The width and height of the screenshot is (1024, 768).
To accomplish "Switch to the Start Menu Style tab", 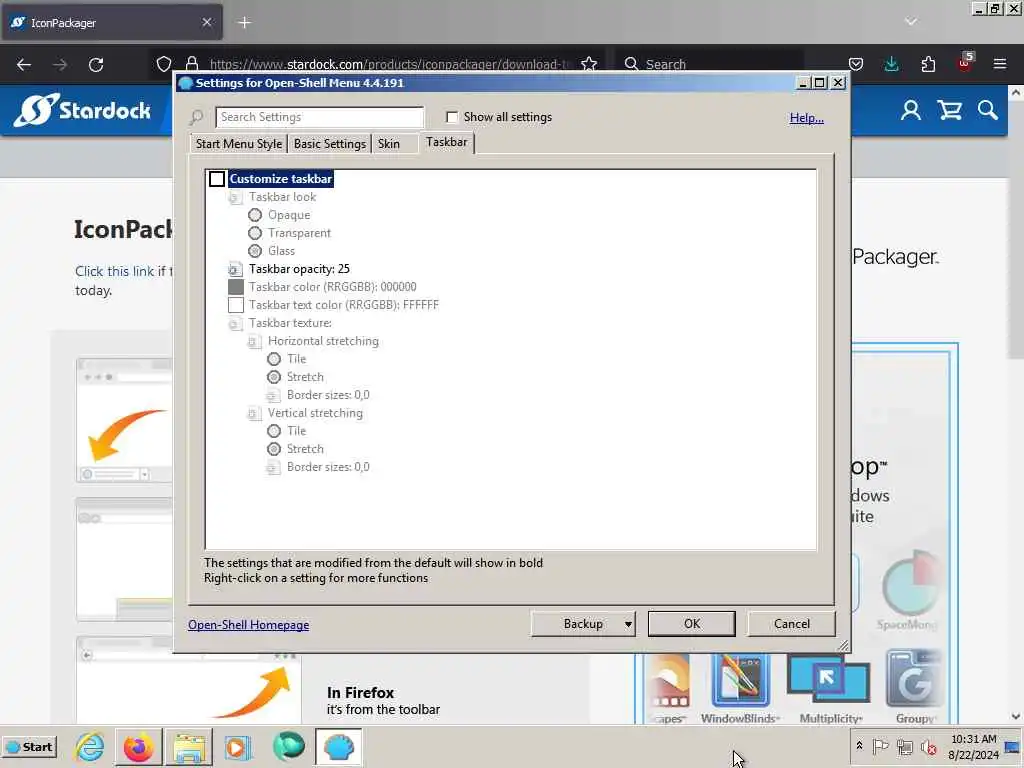I will pos(239,144).
